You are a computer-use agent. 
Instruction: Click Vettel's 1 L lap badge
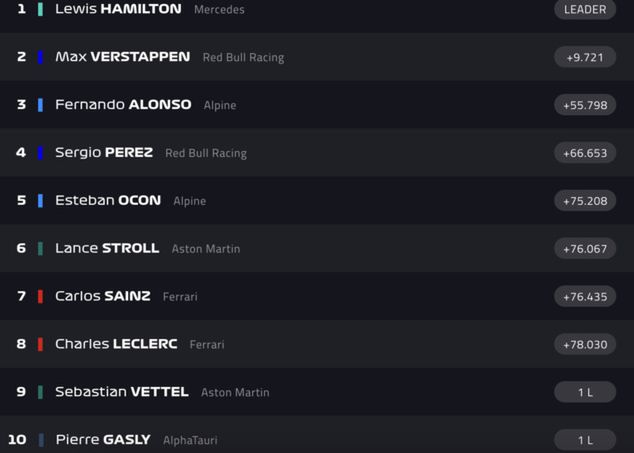click(585, 392)
